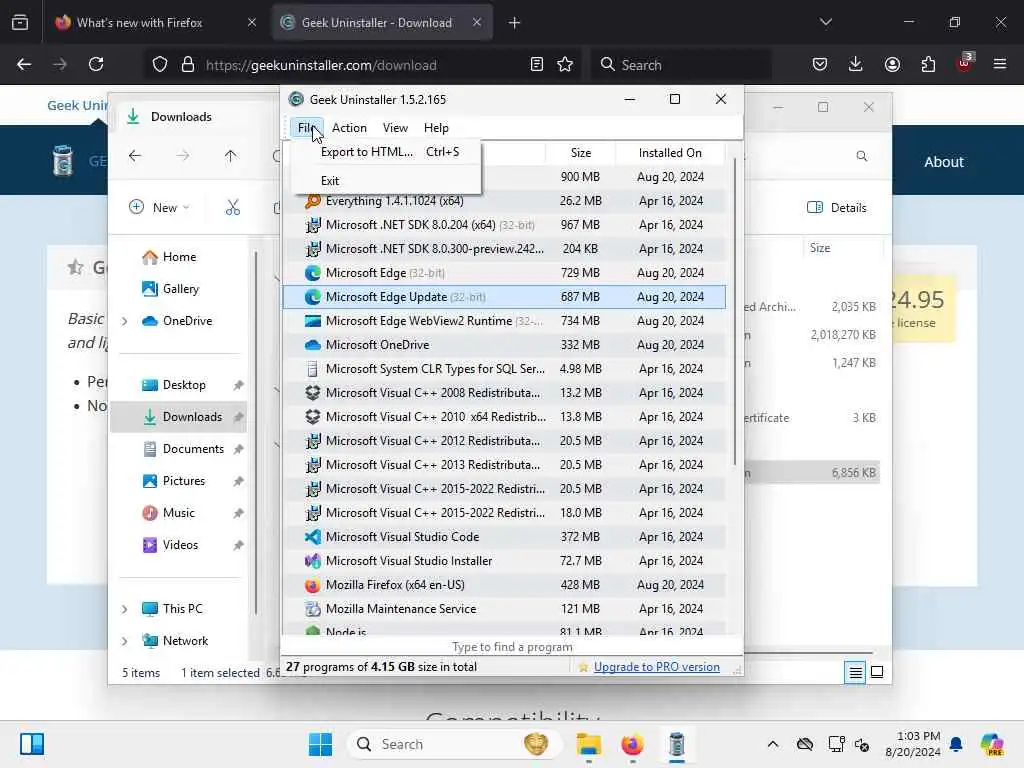1024x768 pixels.
Task: Open the Upgrade to PRO version link
Action: (656, 667)
